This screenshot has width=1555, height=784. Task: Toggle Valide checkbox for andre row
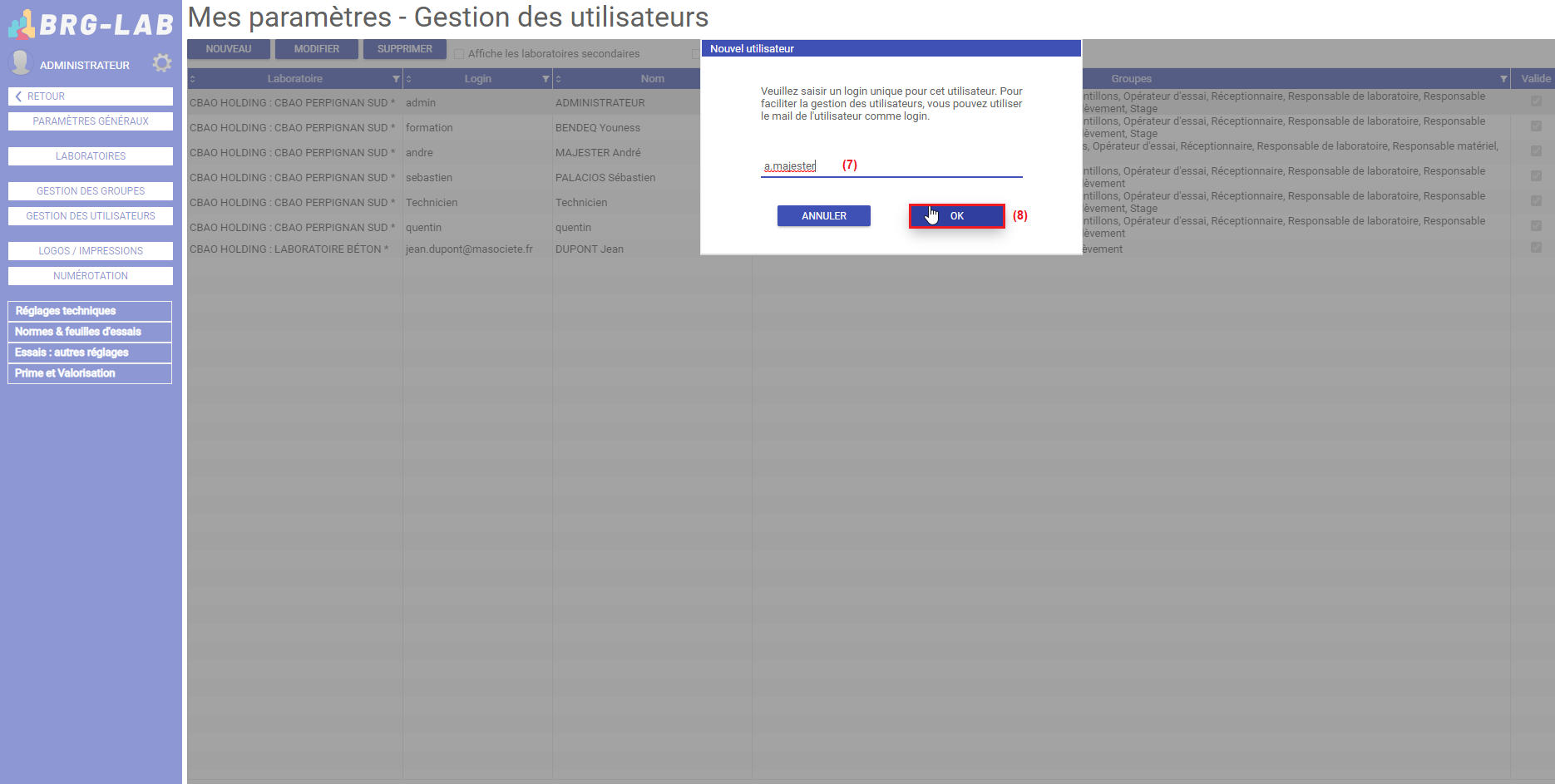(x=1536, y=151)
